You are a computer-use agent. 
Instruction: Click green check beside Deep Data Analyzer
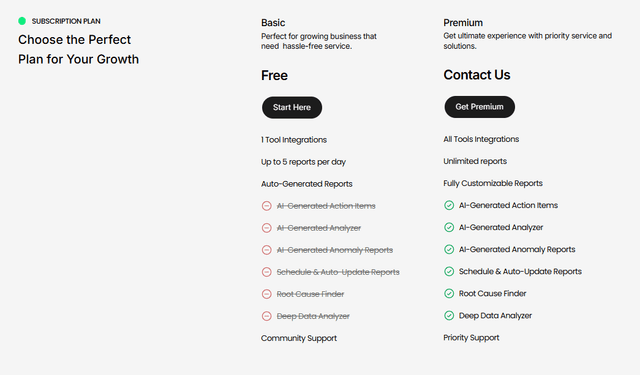coord(449,315)
